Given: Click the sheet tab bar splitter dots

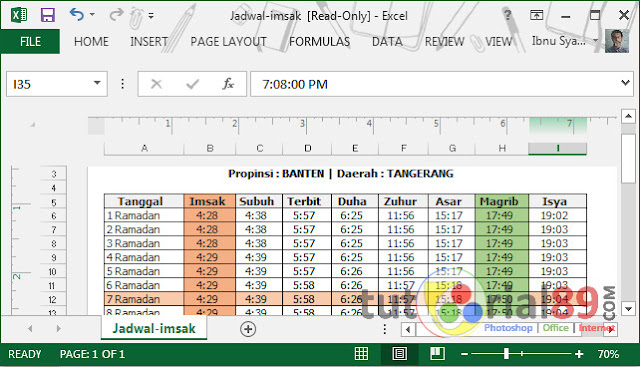Looking at the screenshot, I should 384,329.
